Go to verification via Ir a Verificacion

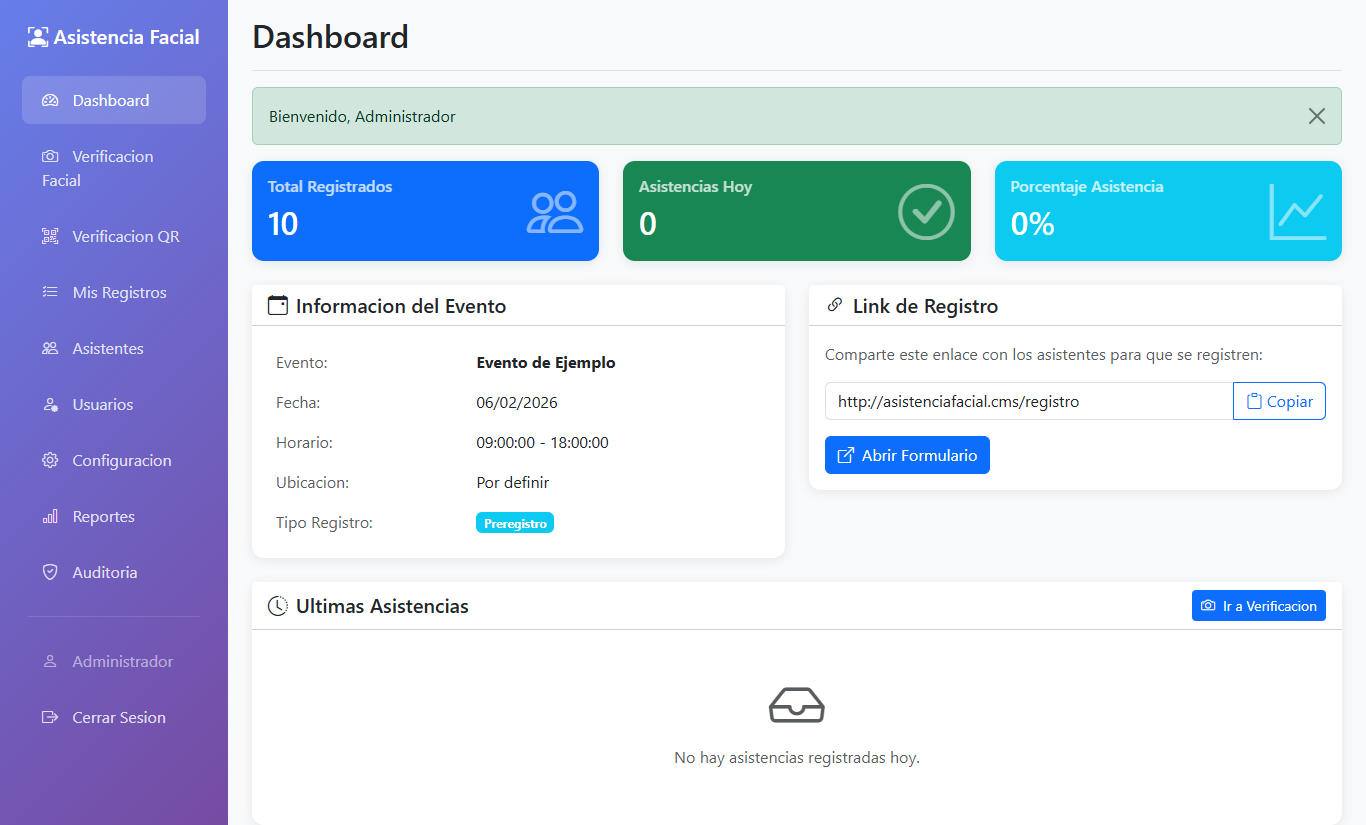coord(1258,606)
